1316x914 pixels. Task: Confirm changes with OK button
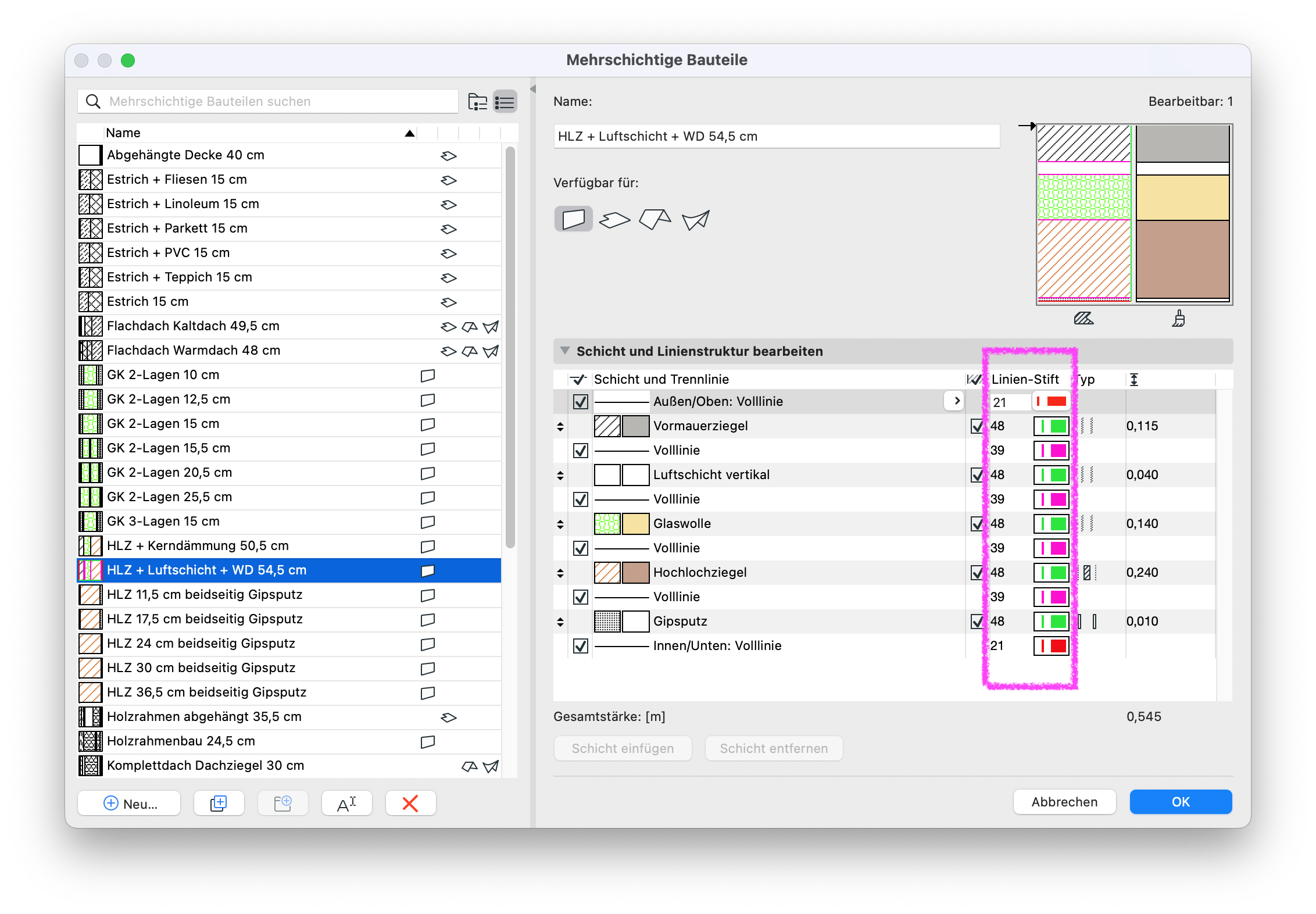click(x=1181, y=802)
